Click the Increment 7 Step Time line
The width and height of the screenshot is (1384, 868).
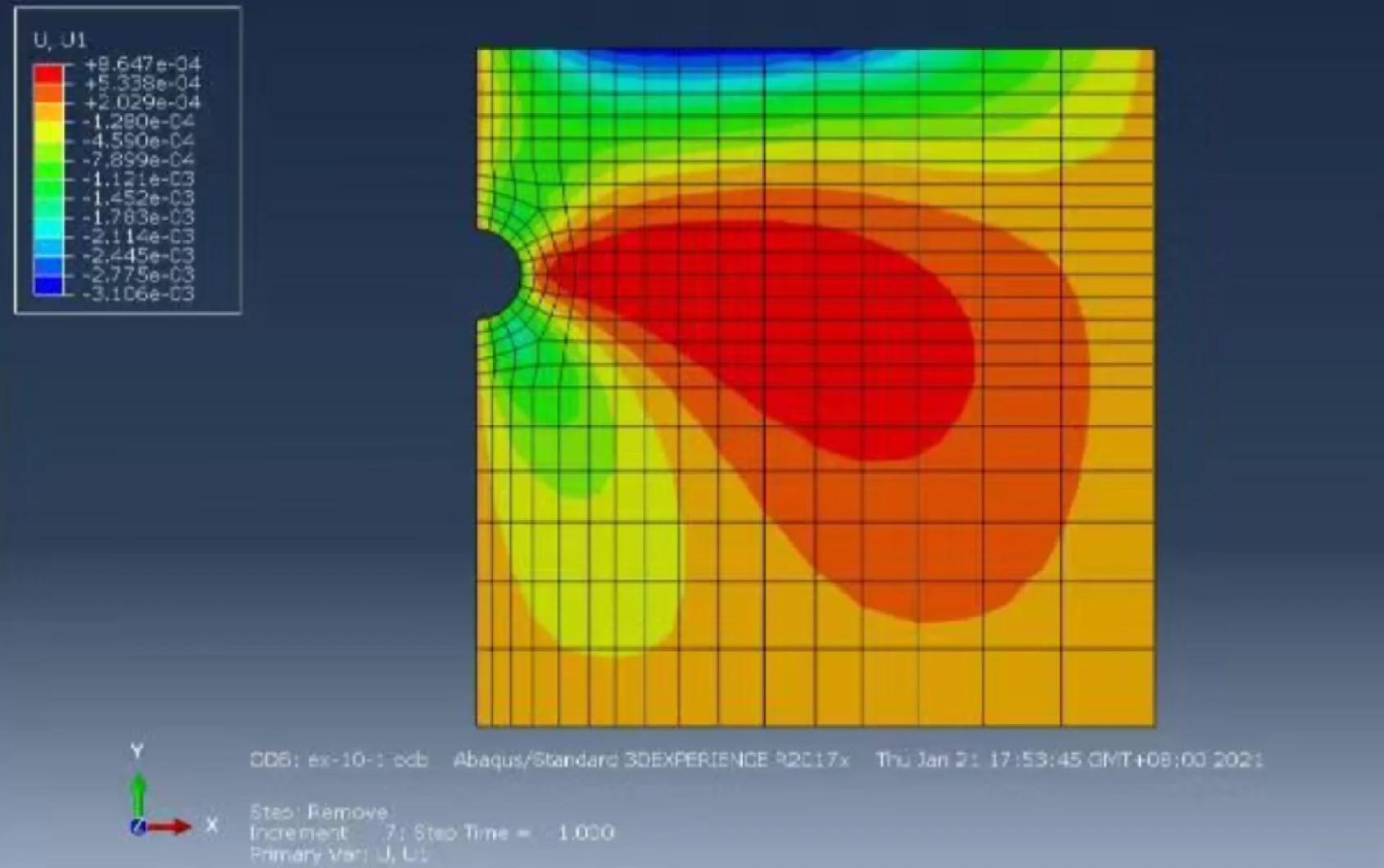coord(432,833)
